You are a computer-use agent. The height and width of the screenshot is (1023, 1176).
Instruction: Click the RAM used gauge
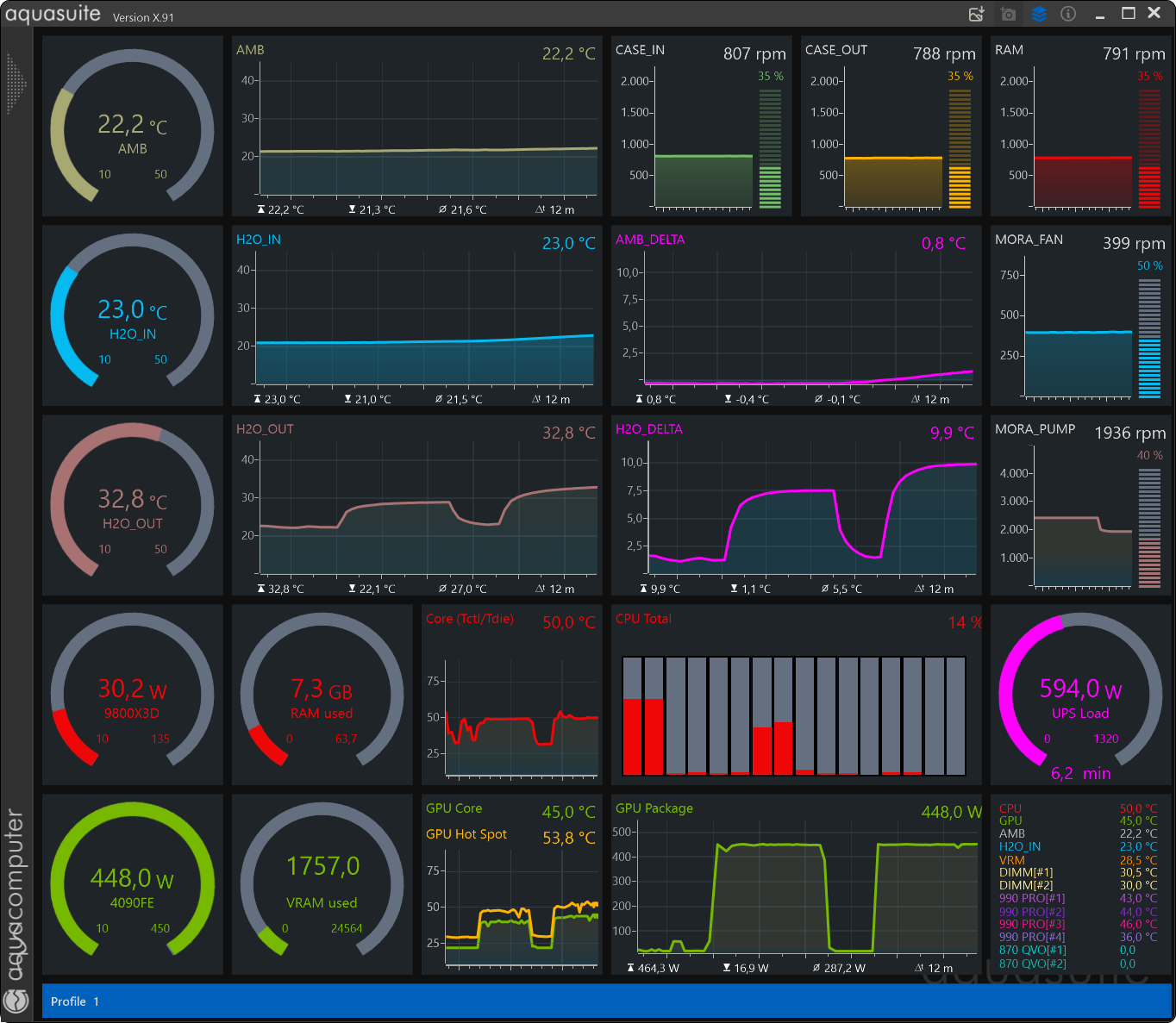pyautogui.click(x=322, y=690)
